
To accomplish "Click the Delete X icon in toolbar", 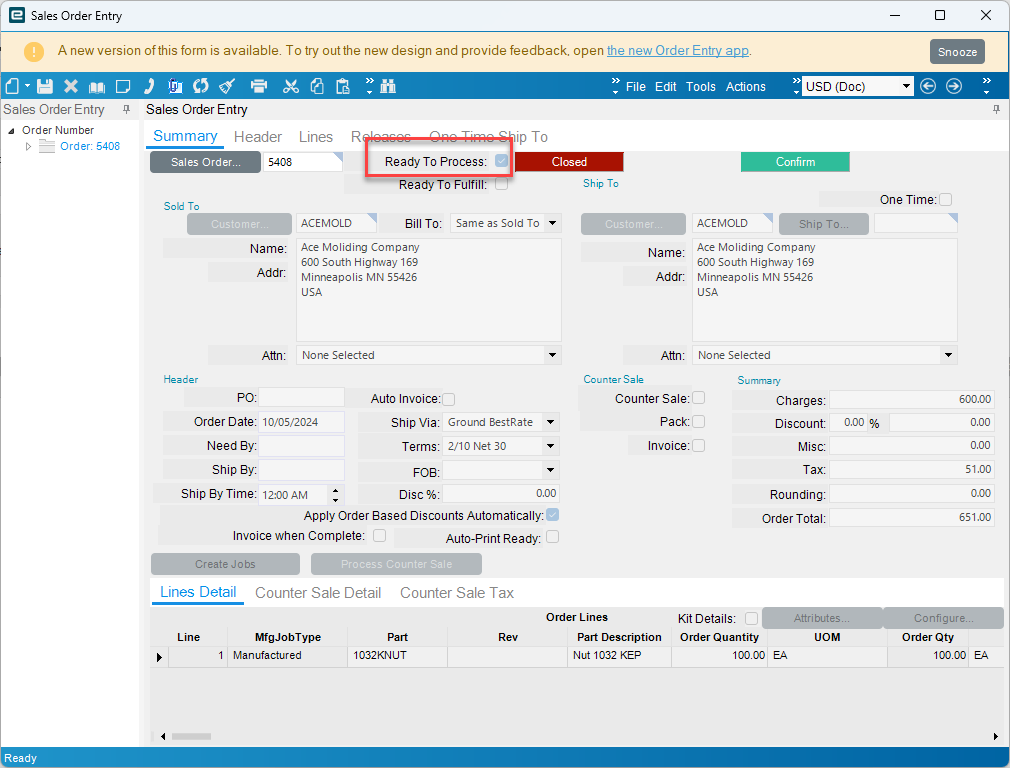I will coord(71,87).
